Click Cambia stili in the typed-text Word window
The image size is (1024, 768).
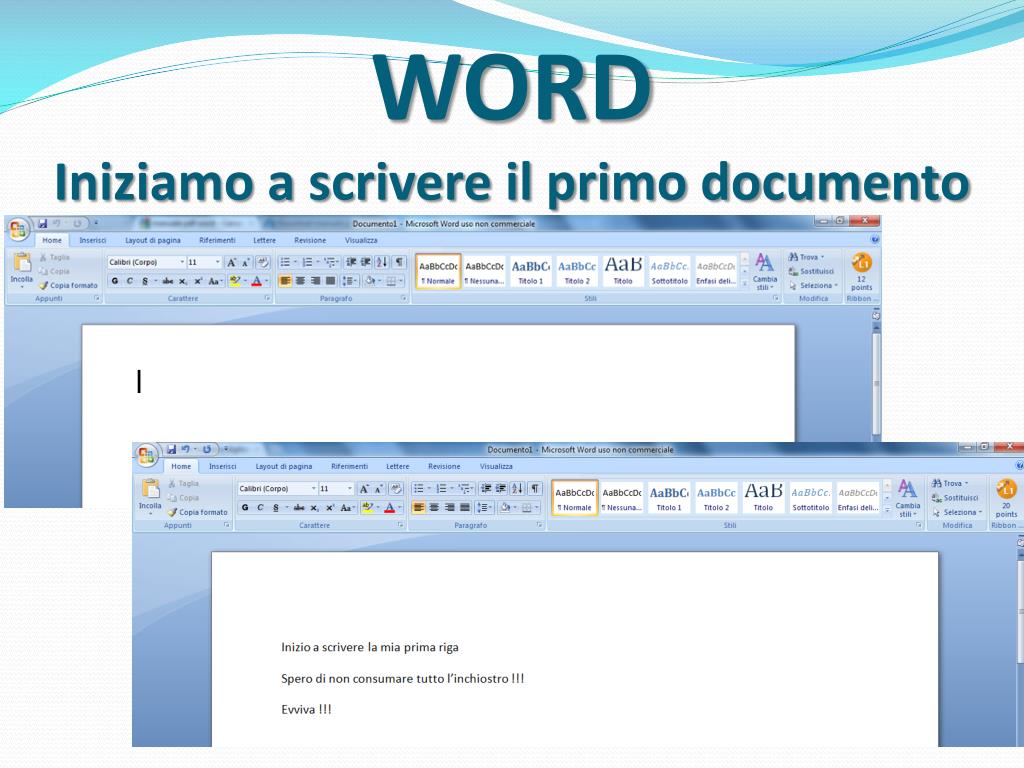coord(908,498)
